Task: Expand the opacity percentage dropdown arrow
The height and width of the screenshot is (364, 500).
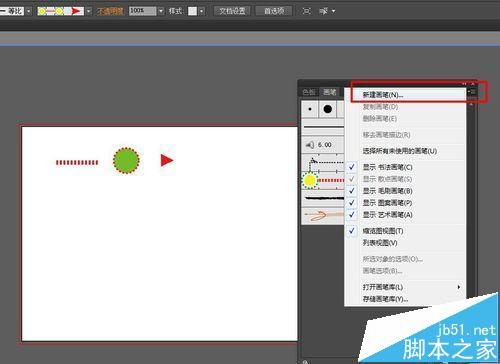Action: click(161, 11)
